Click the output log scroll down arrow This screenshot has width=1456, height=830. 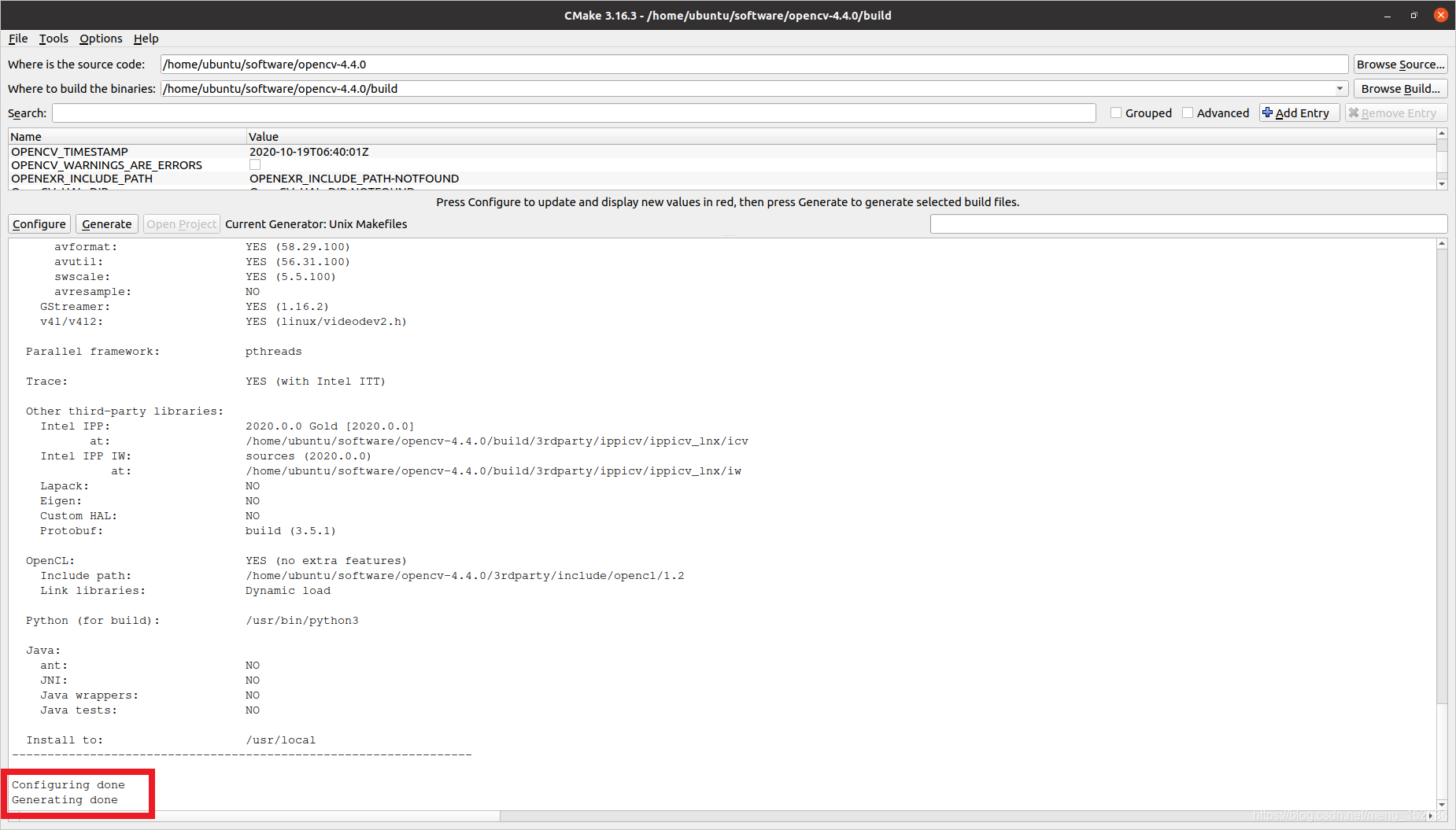[1442, 805]
